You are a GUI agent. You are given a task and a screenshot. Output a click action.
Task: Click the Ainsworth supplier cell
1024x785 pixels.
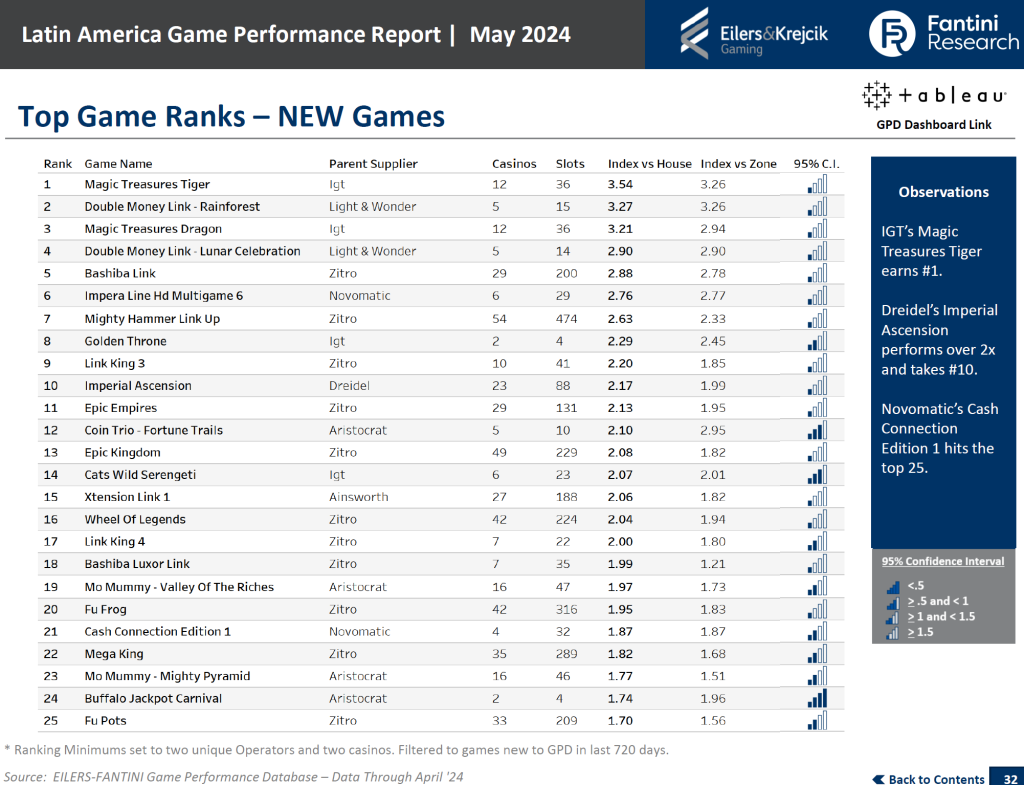pos(359,497)
